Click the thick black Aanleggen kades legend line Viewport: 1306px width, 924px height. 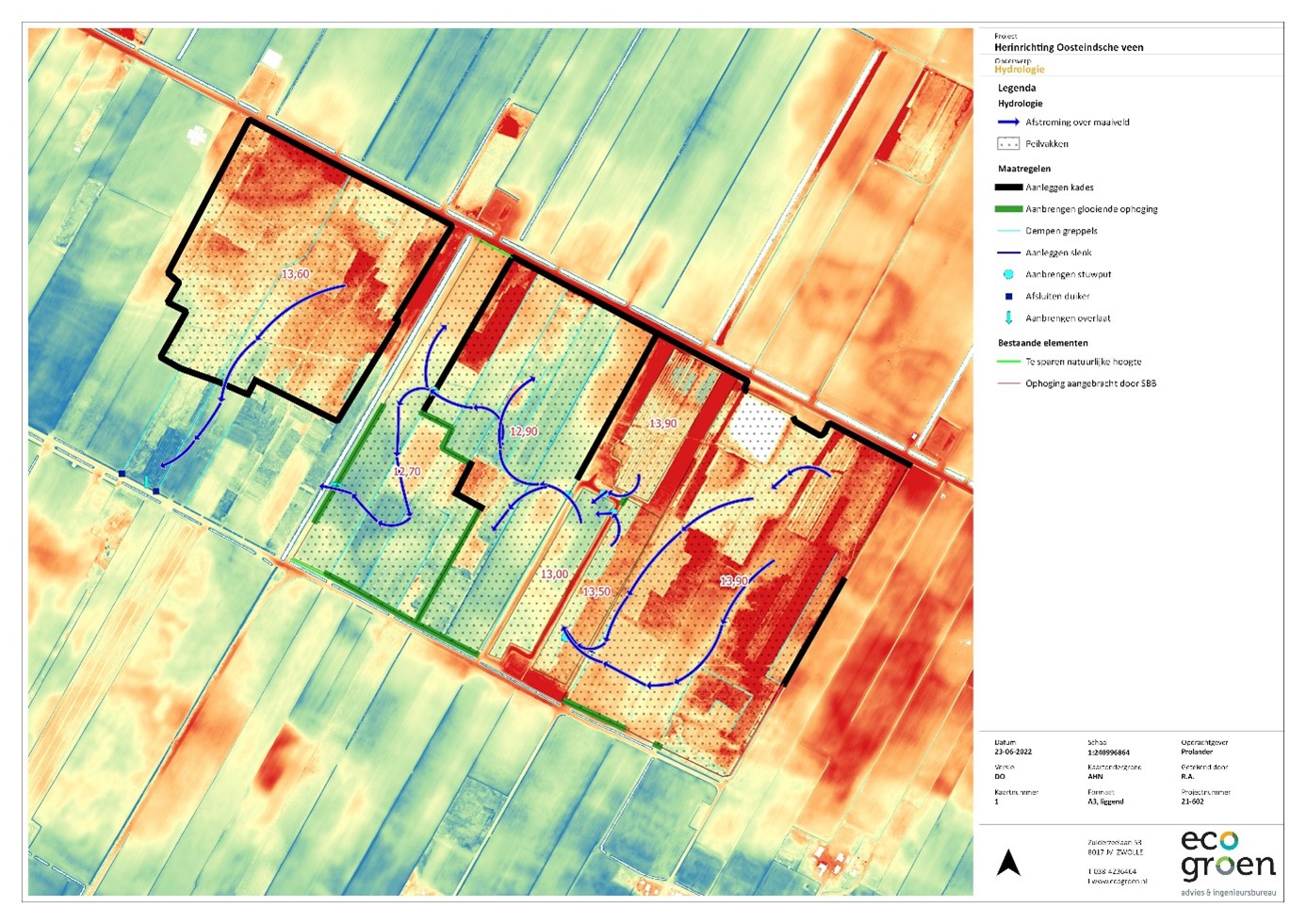tap(1009, 187)
